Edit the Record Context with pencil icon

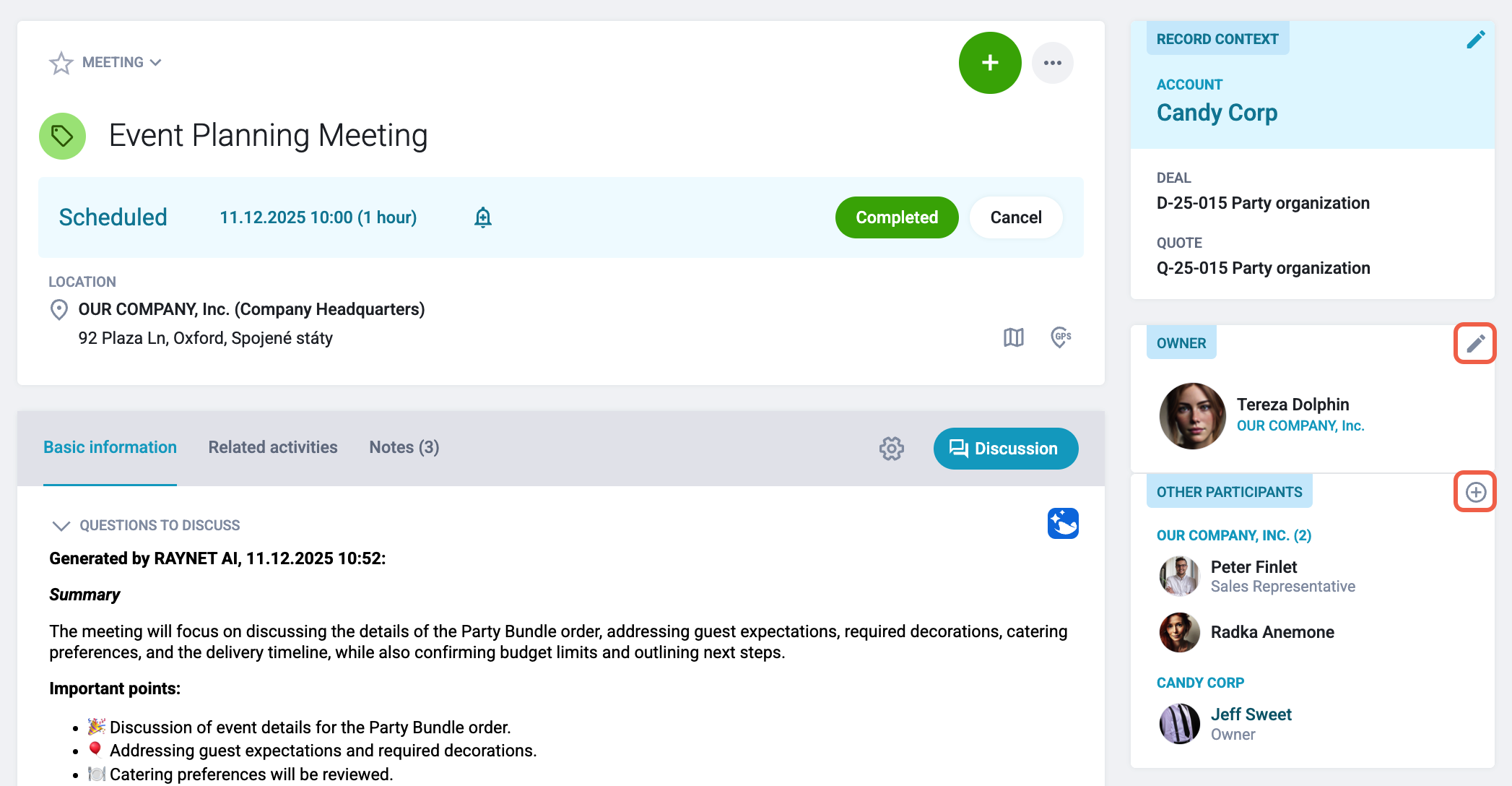[1476, 40]
